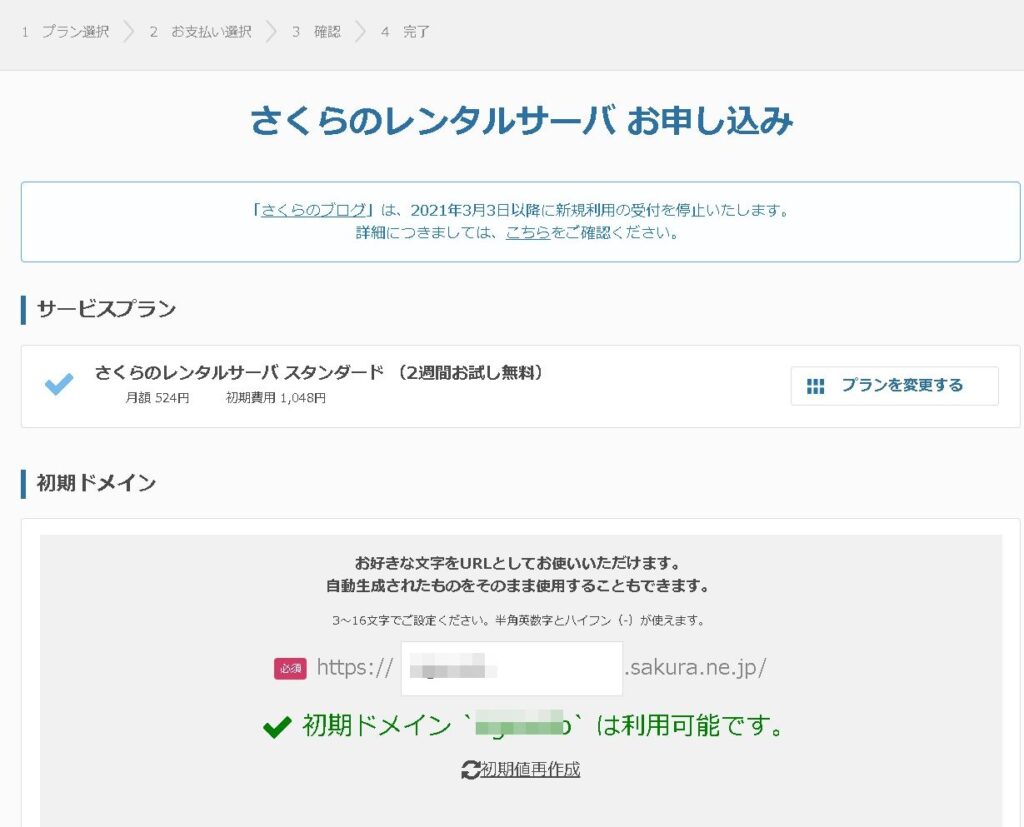
Task: Open the さくらのブログ link in the notice
Action: coord(313,210)
